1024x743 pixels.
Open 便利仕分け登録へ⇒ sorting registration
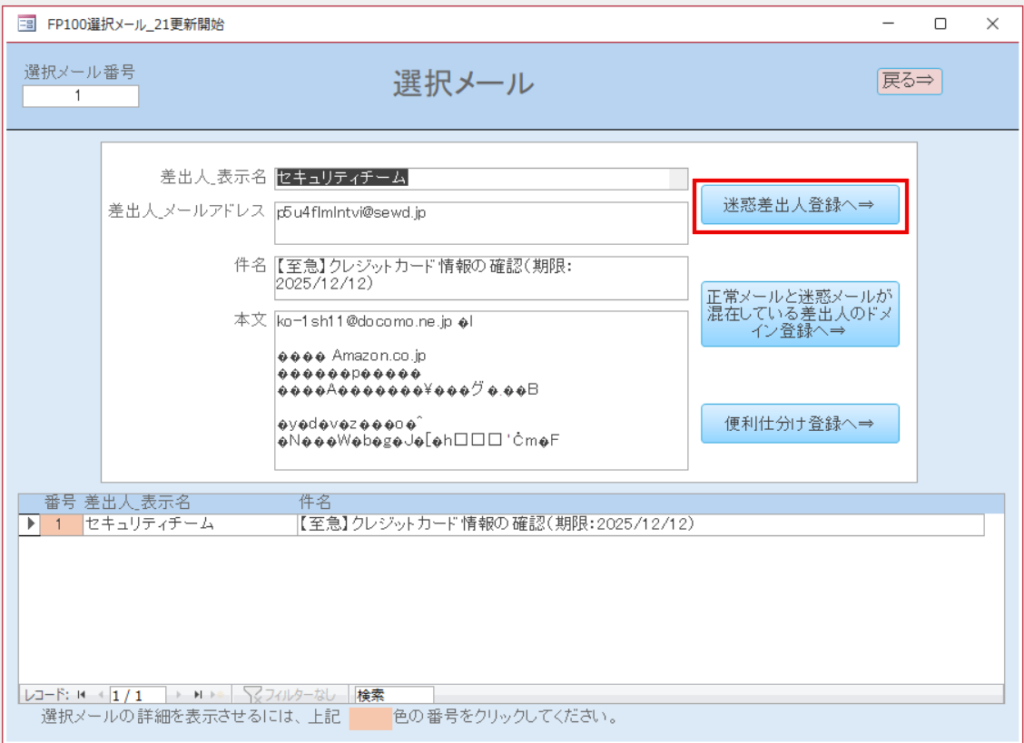coord(799,423)
